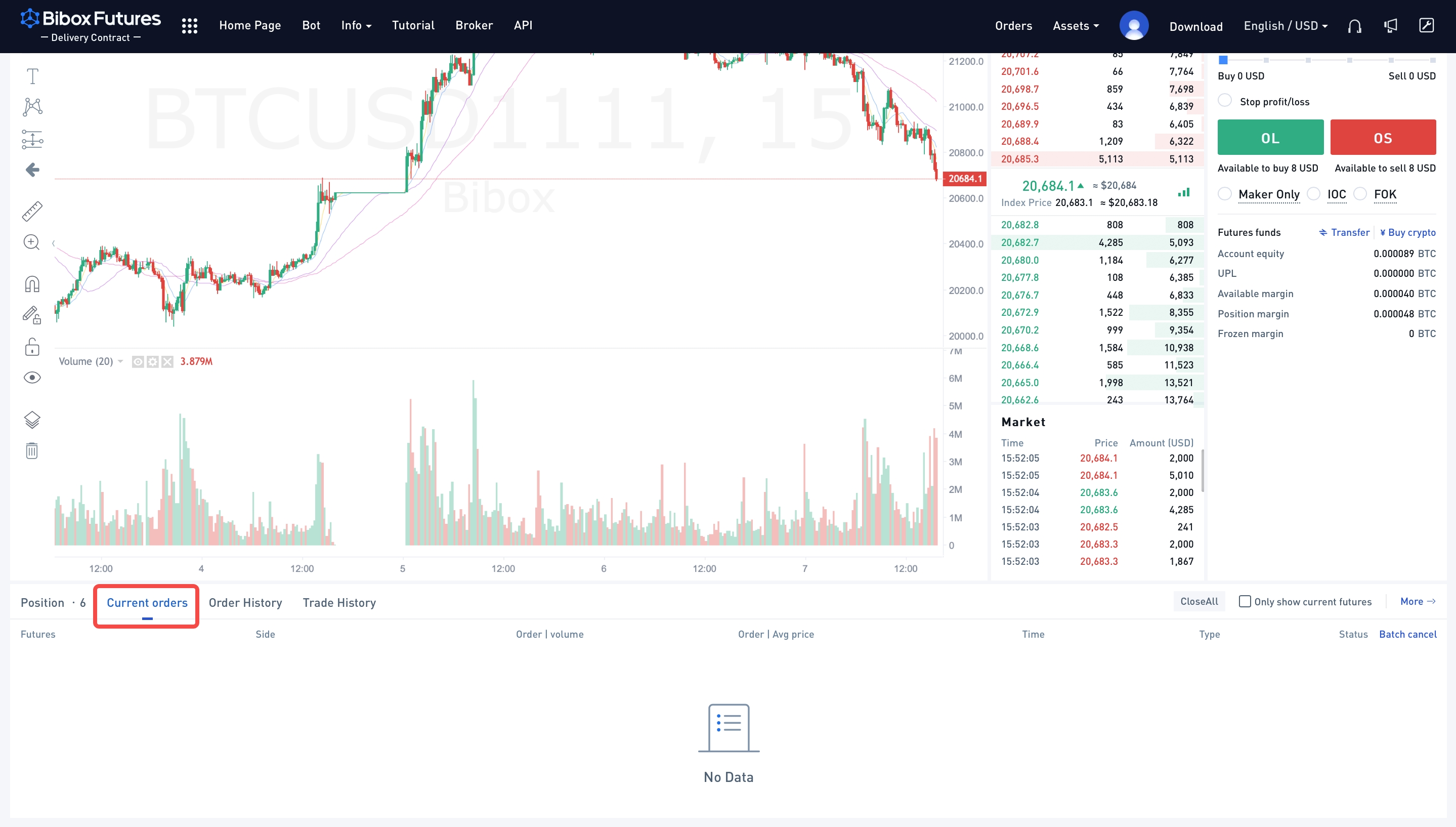Click the trash remove drawings icon
The image size is (1456, 827).
(32, 451)
